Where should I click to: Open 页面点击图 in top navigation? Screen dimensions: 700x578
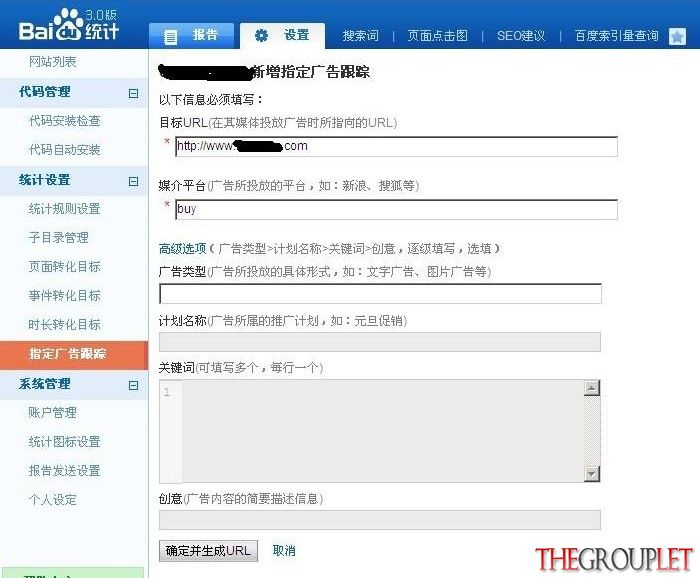tap(437, 36)
